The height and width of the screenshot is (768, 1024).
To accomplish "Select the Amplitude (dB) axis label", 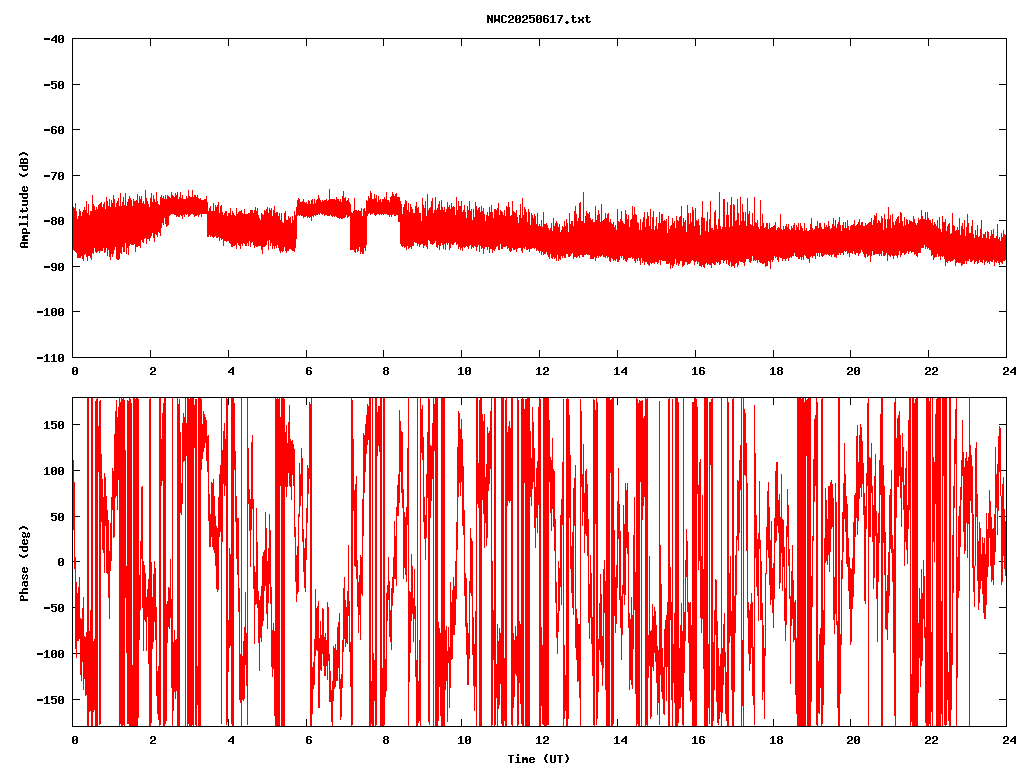I will tap(24, 199).
